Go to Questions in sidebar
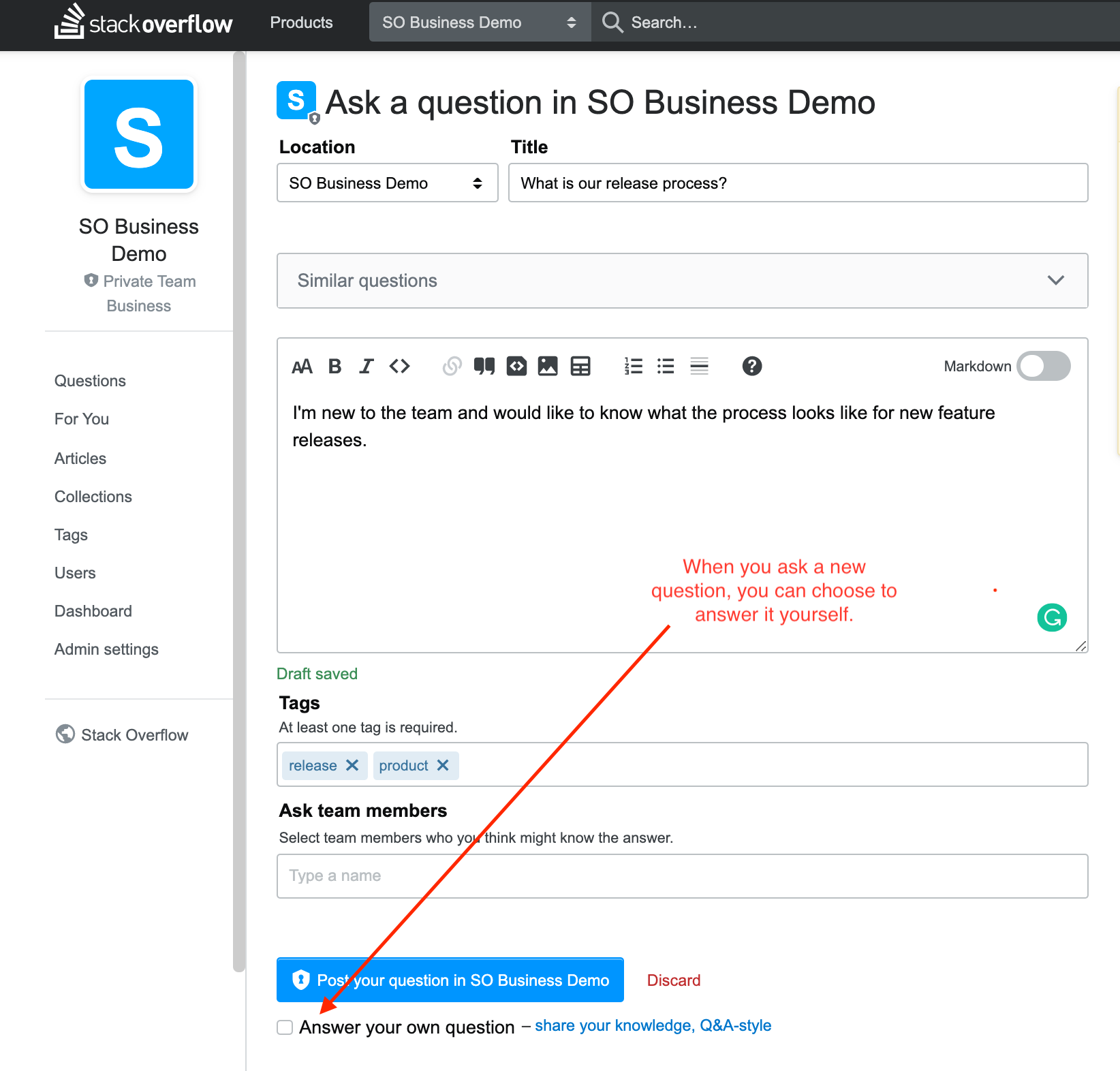 point(90,381)
